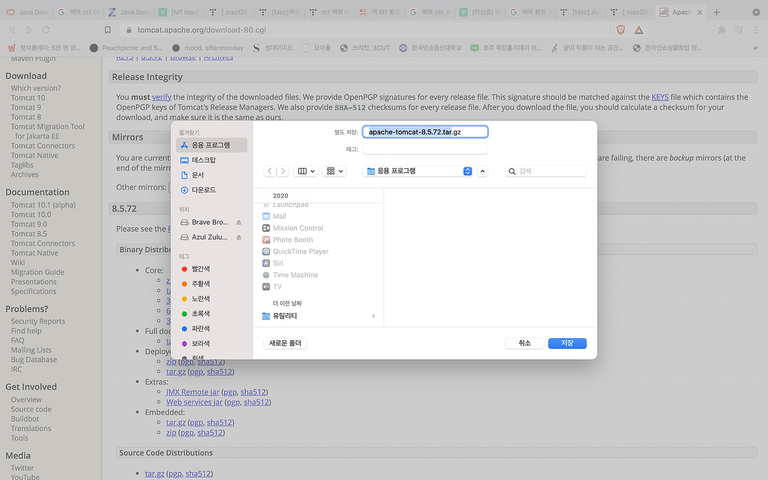Click the address bar tomcat.apache.org URL
This screenshot has height=480, width=768.
202,30
